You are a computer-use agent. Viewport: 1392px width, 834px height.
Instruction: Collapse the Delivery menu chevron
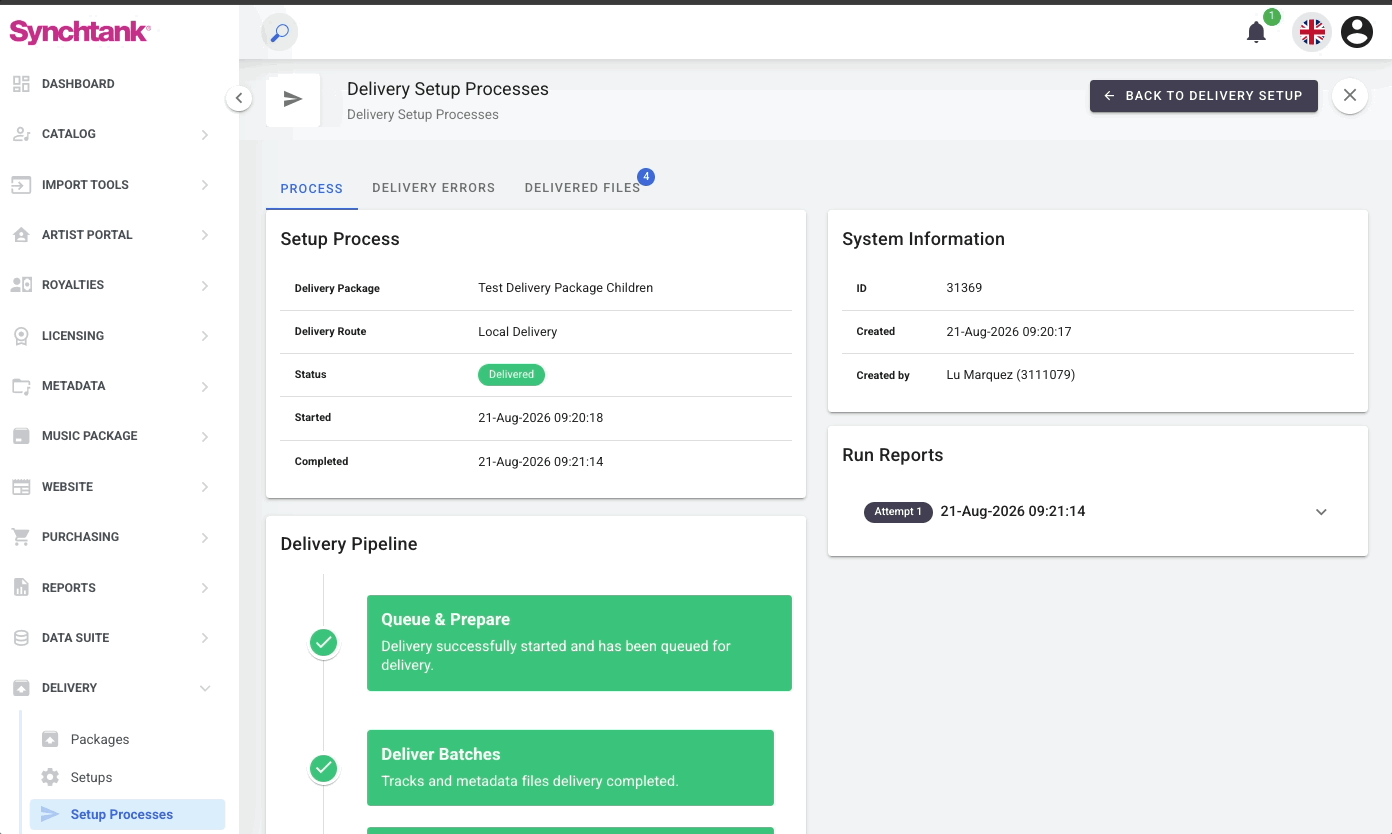[x=205, y=689]
